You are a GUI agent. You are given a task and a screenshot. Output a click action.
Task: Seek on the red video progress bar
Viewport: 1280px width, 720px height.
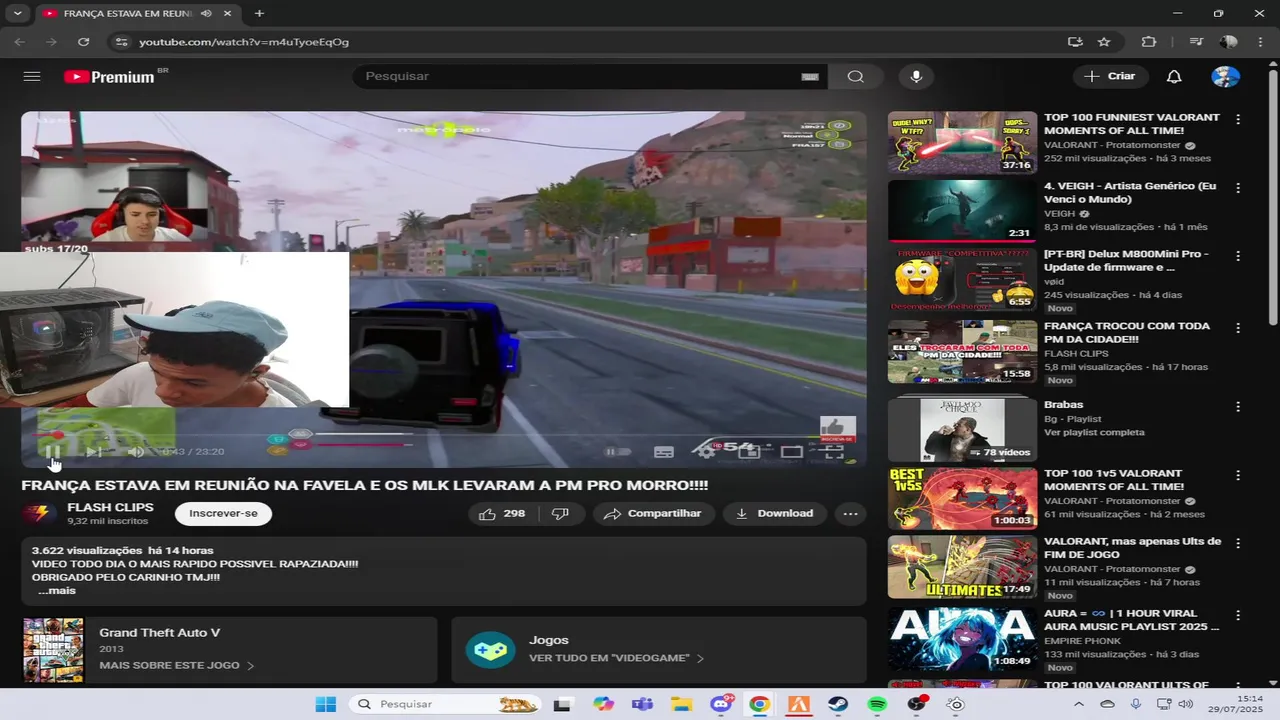[x=443, y=435]
